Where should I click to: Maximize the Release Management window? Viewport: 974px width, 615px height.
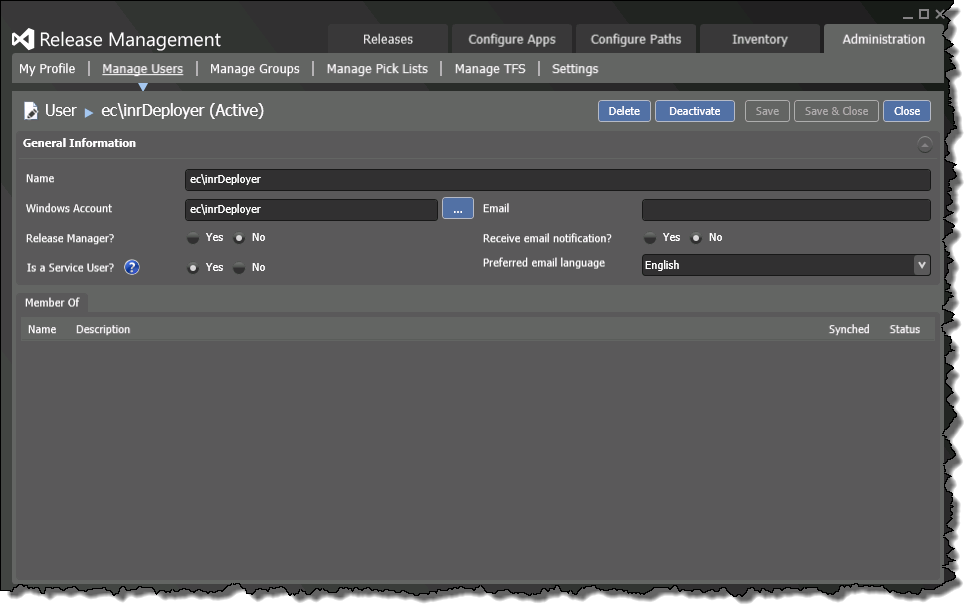(924, 14)
